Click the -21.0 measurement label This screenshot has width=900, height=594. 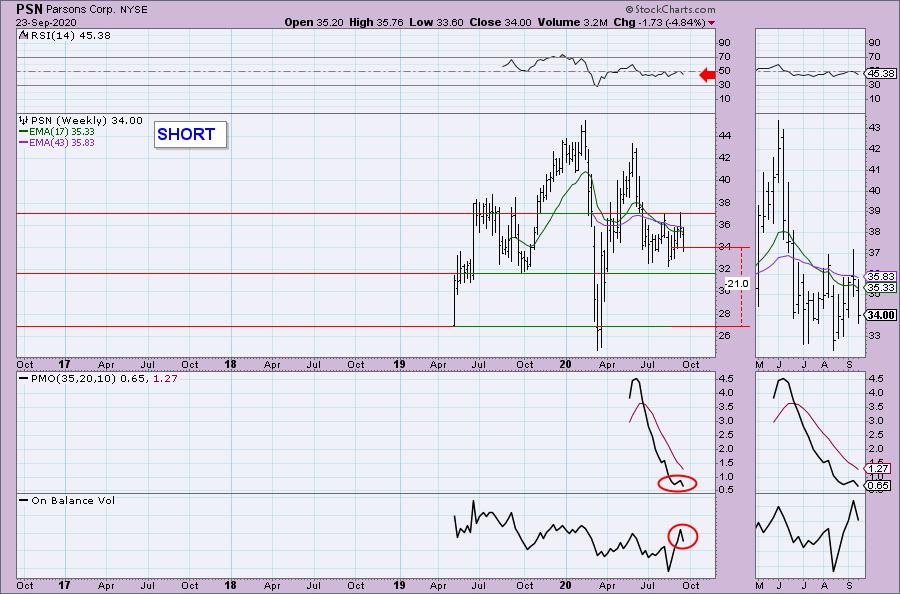737,284
